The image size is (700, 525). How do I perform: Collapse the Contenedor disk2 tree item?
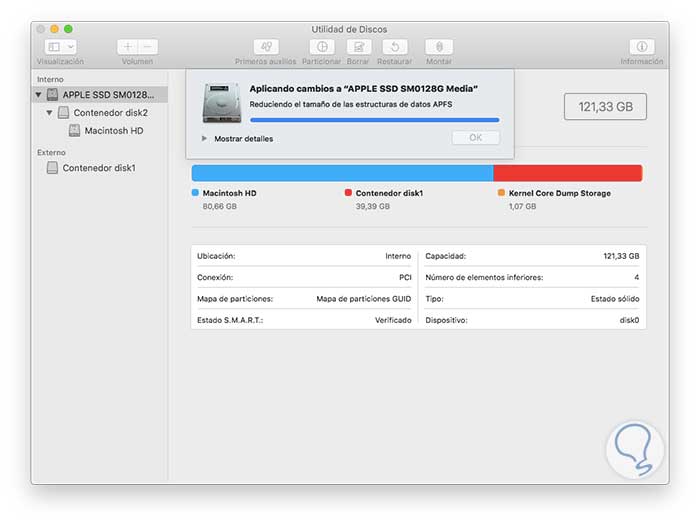click(49, 112)
